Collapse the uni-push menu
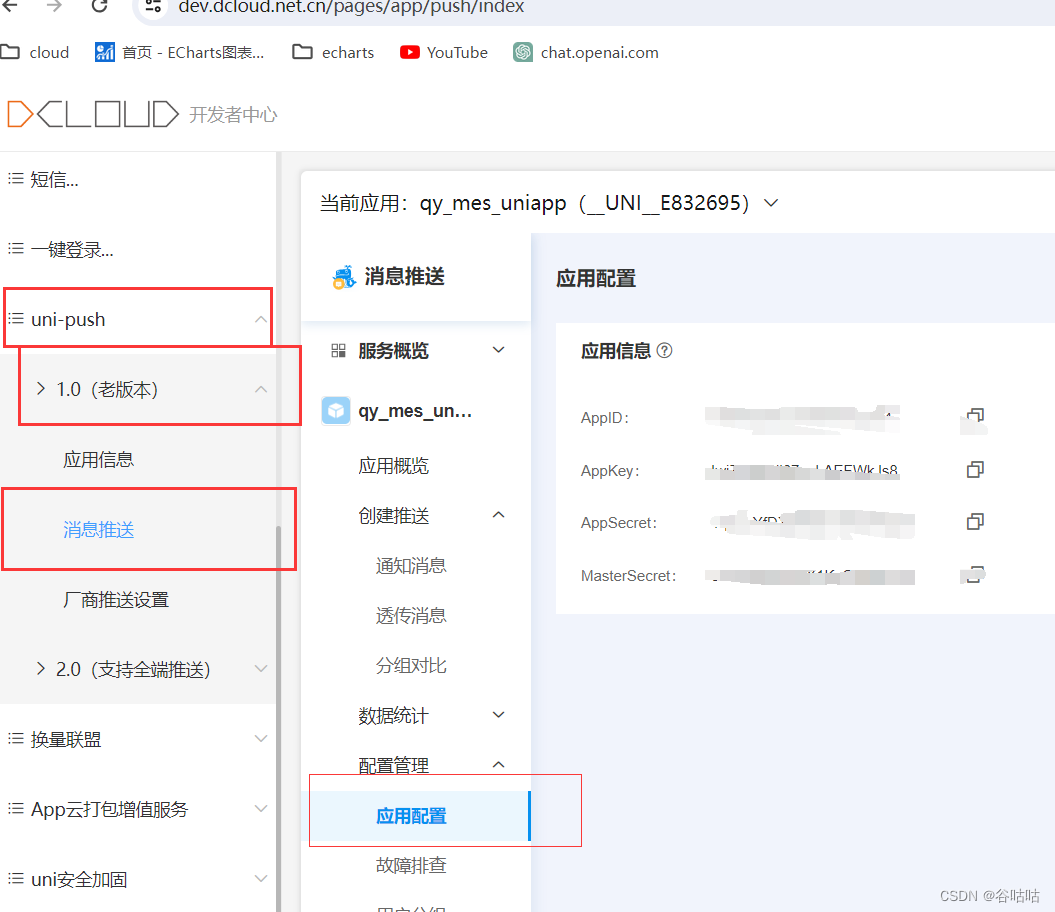The image size is (1055, 912). [x=261, y=320]
